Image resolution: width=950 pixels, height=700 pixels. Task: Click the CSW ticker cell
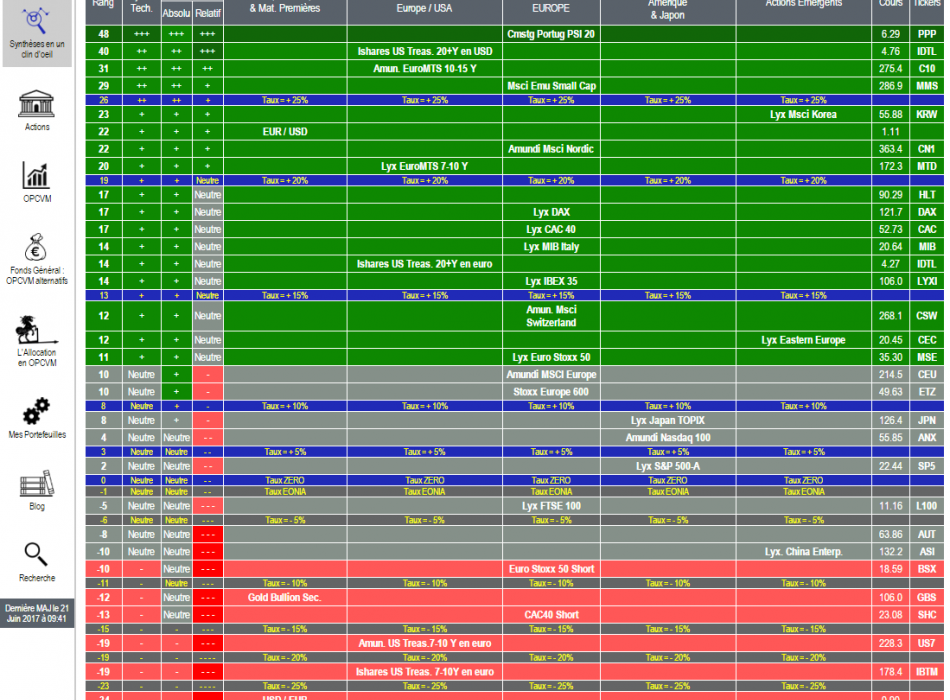click(926, 316)
